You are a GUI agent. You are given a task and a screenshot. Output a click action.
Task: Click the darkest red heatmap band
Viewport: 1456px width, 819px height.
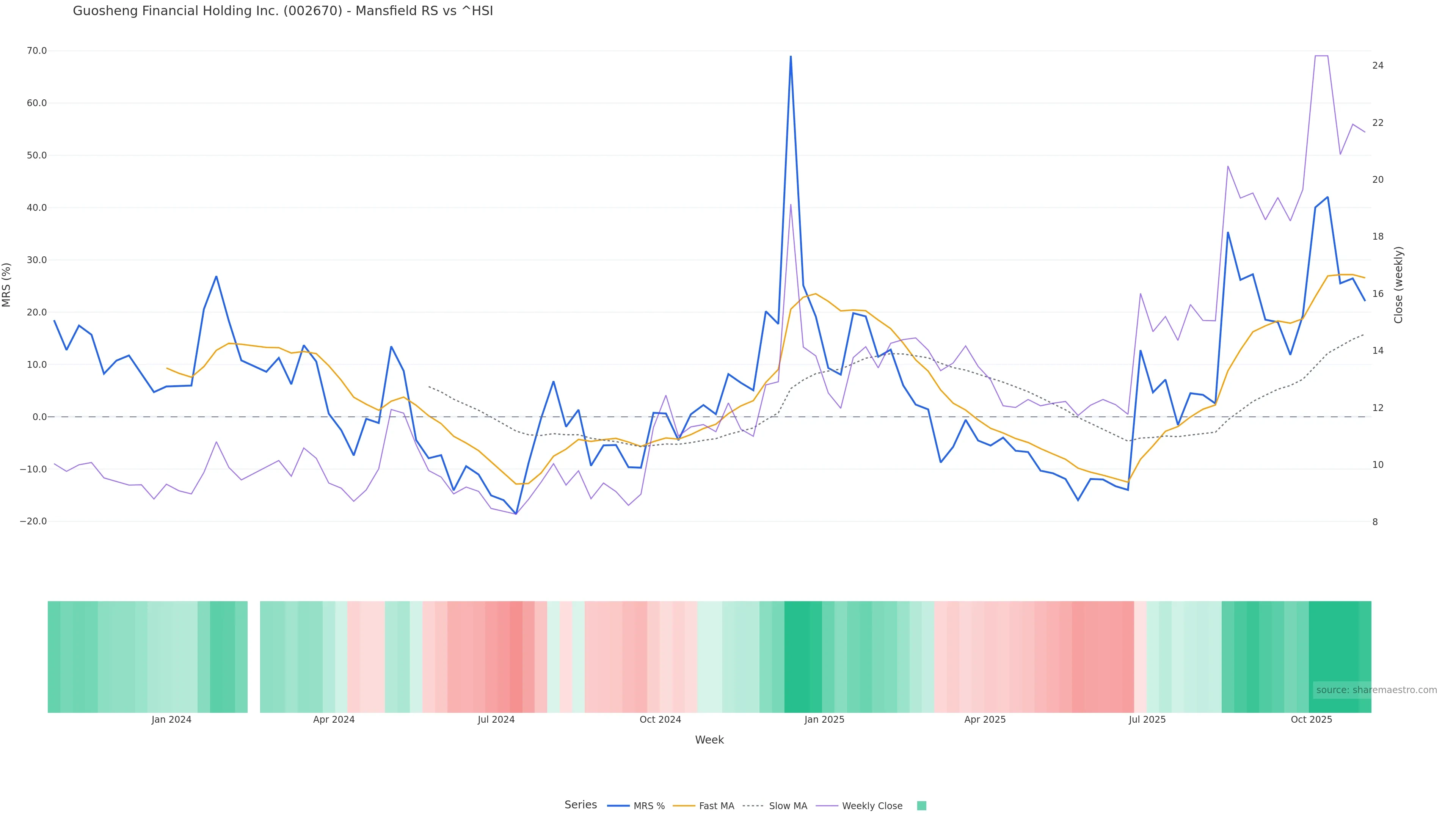(516, 656)
